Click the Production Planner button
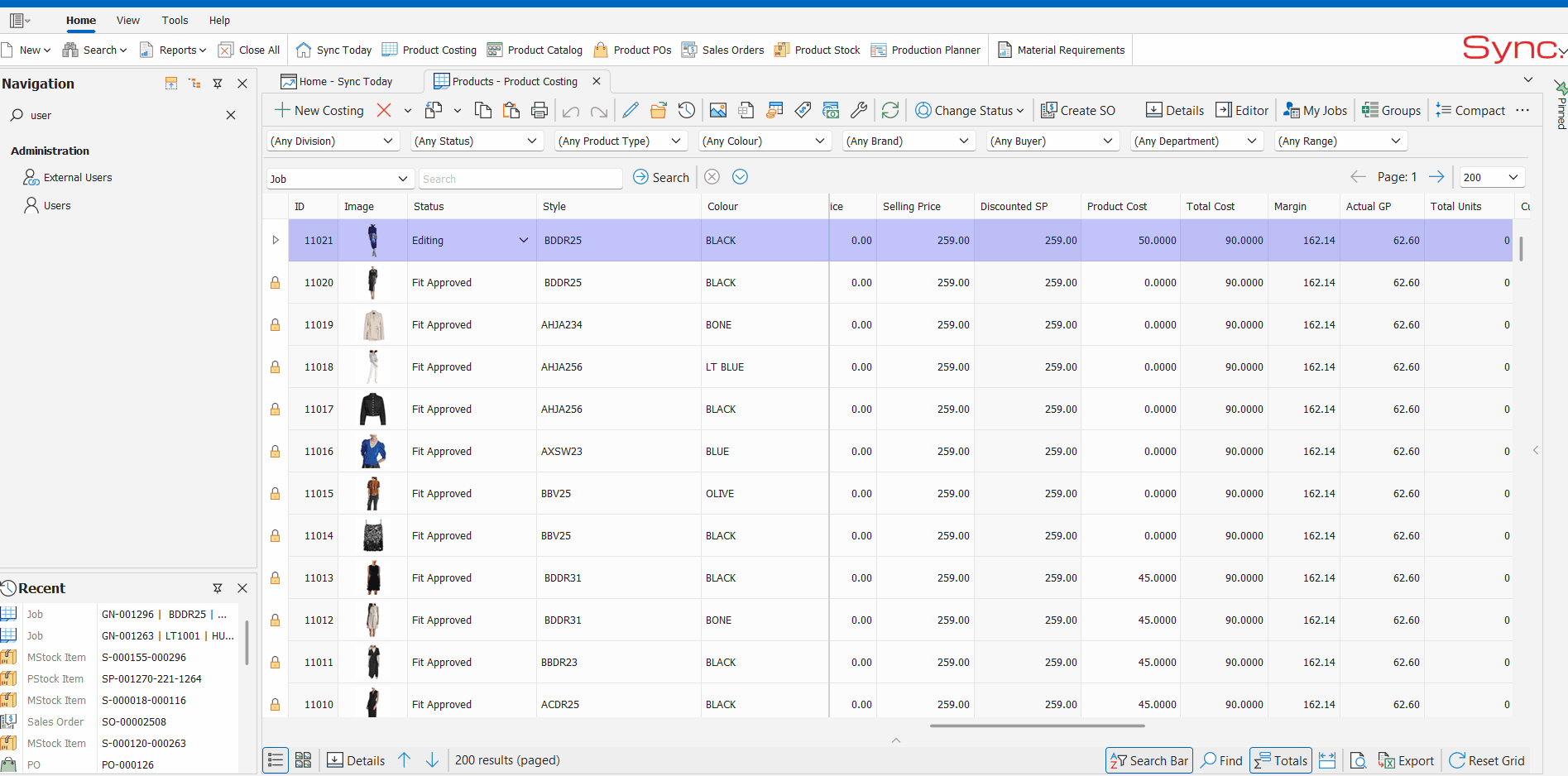Viewport: 1568px width, 776px height. (925, 50)
